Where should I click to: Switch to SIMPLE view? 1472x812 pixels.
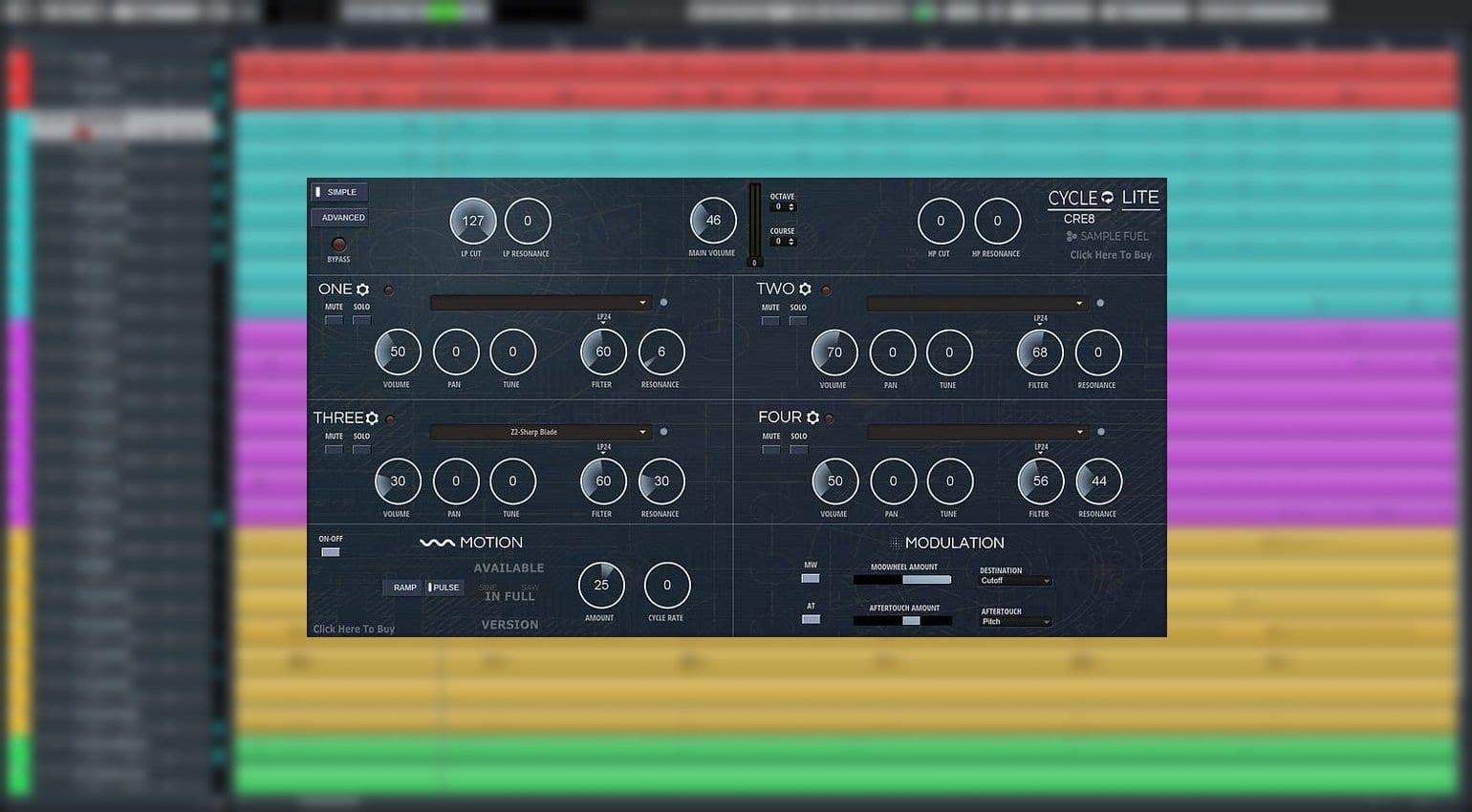click(x=339, y=192)
